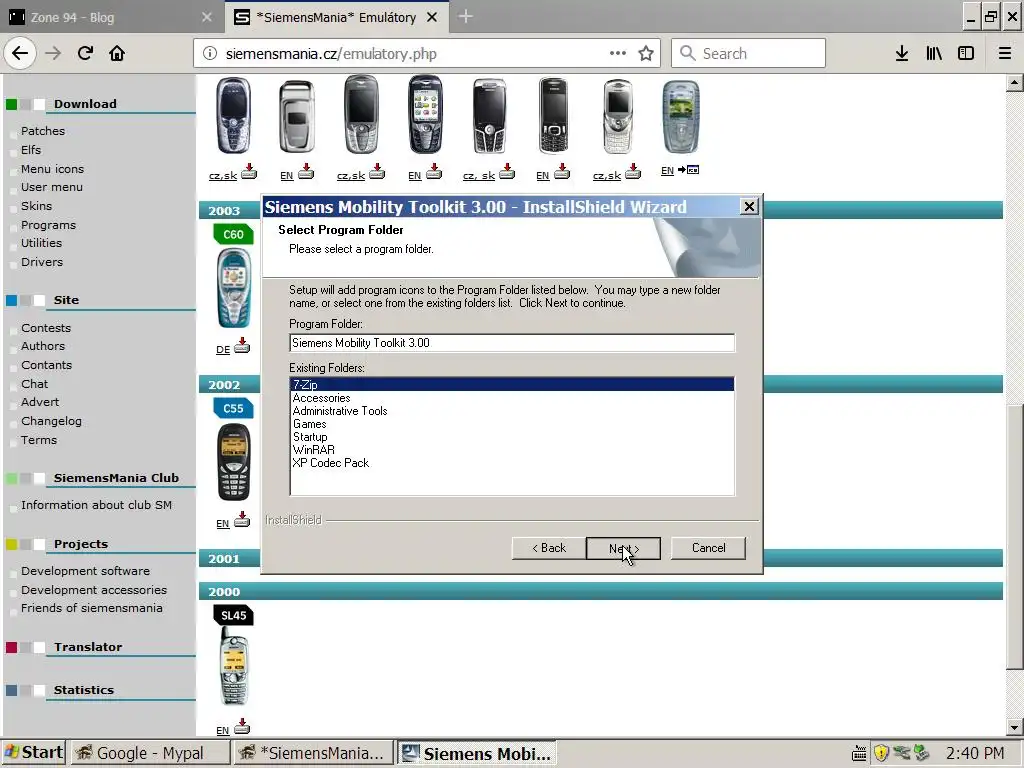Close the SiemensMania Emulátory tab
The width and height of the screenshot is (1024, 768).
432,18
